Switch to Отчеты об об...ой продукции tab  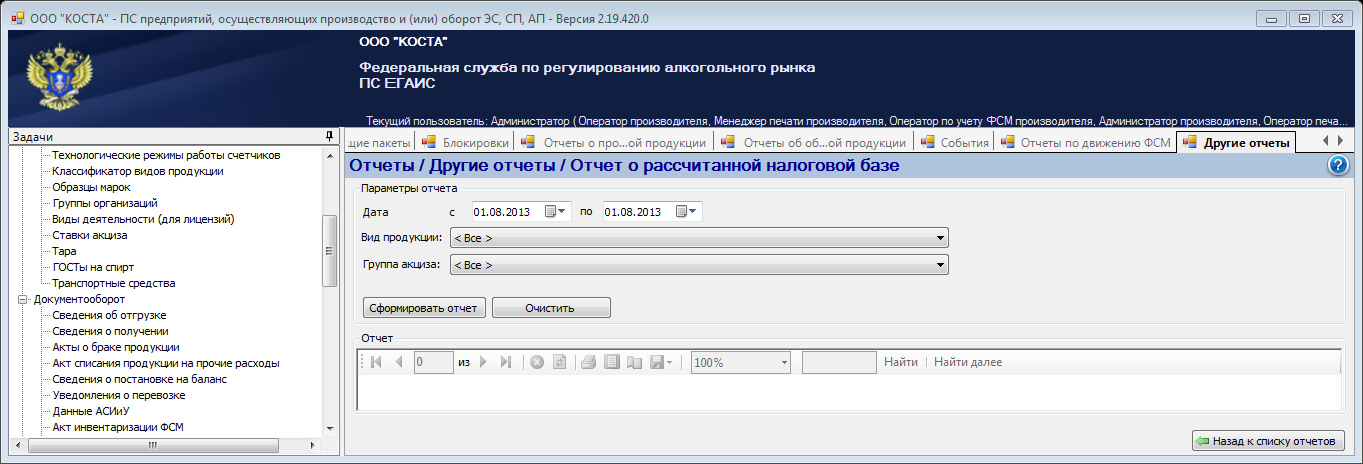pyautogui.click(x=815, y=142)
